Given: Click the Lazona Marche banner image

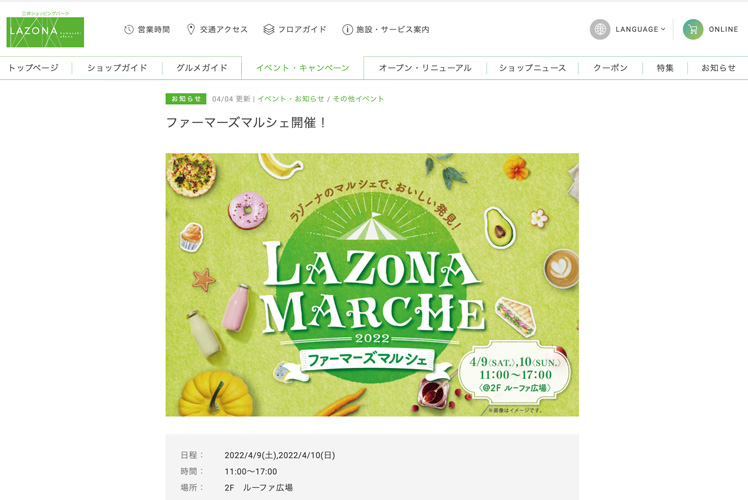Looking at the screenshot, I should (x=372, y=285).
